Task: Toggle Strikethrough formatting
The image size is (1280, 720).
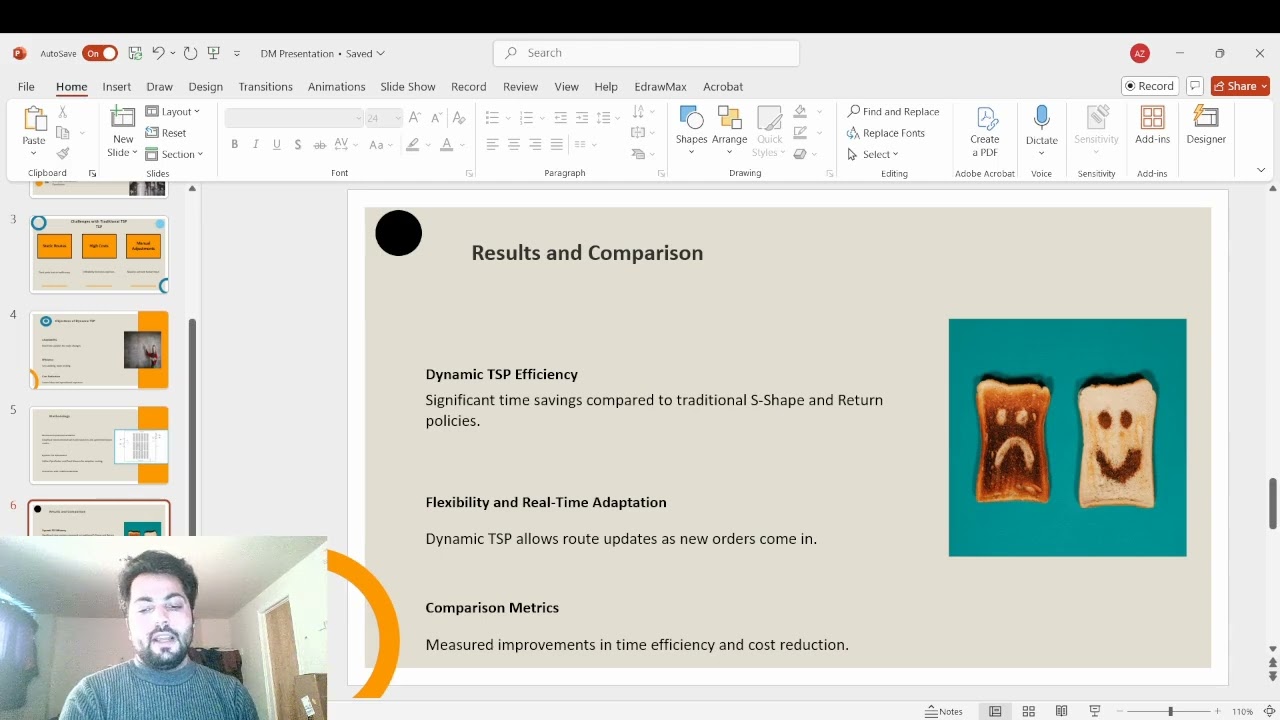Action: coord(319,145)
